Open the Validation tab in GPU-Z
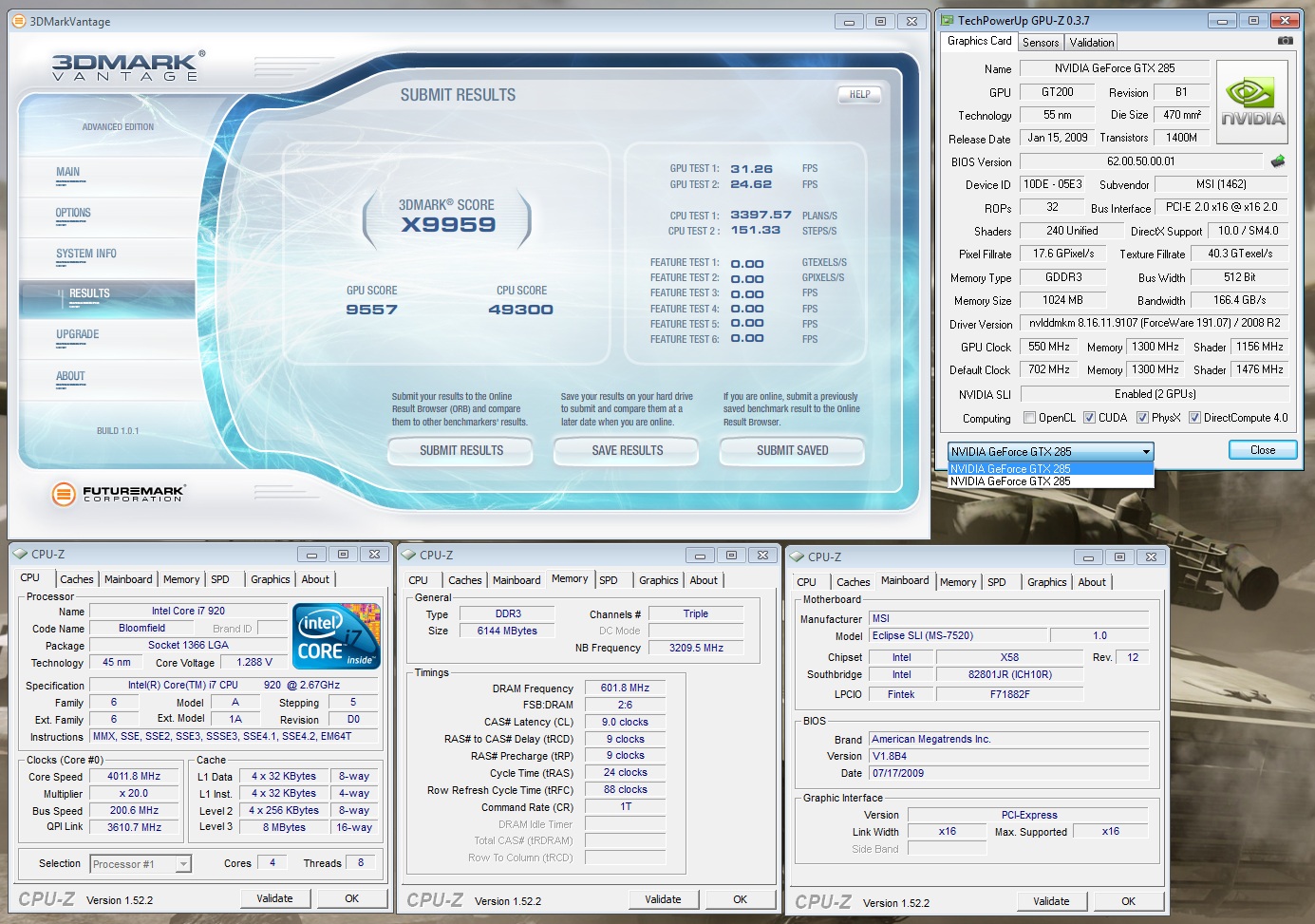Screen dimensions: 1315x924 [x=1092, y=43]
